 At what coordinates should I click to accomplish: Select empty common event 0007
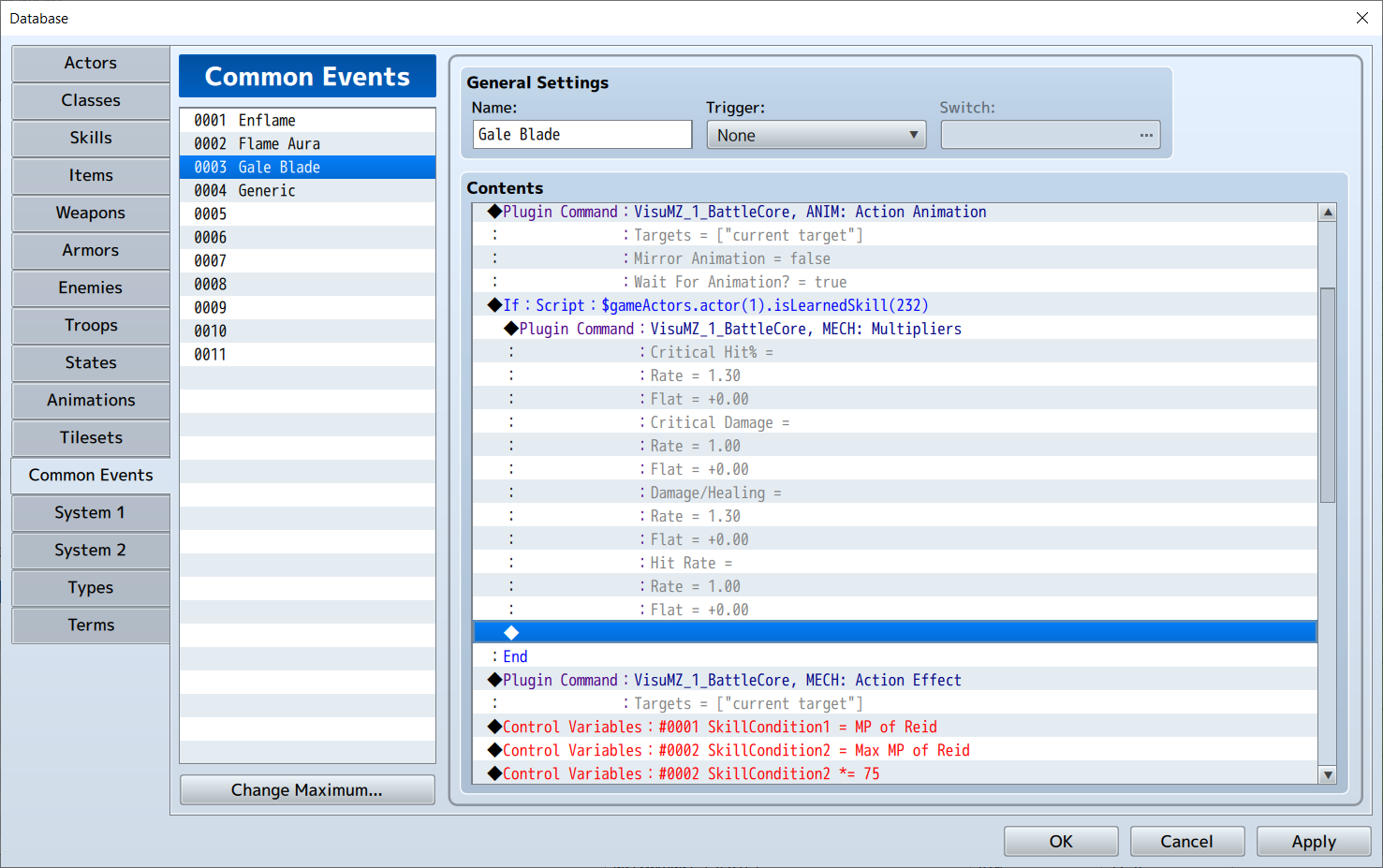coord(307,261)
